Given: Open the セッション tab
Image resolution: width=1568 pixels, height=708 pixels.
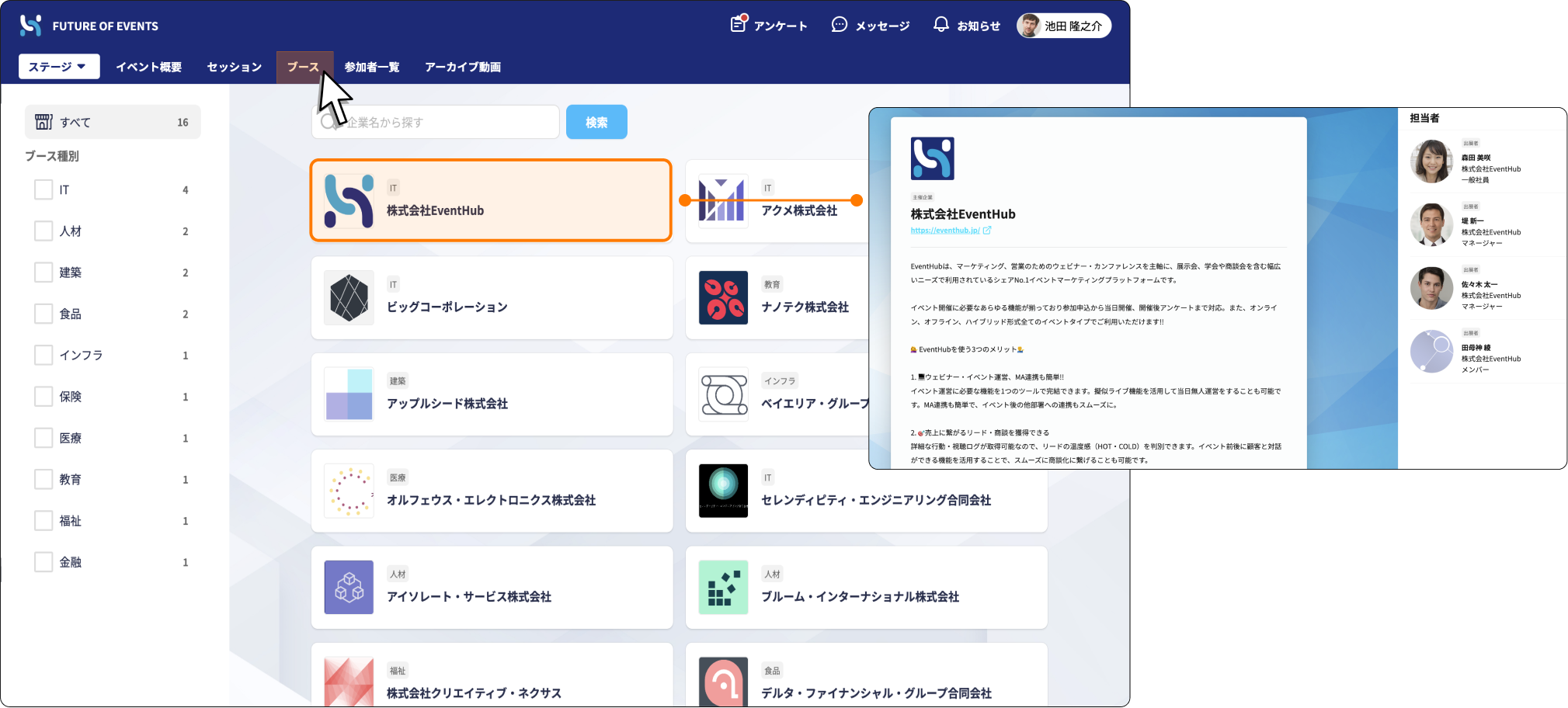Looking at the screenshot, I should click(235, 67).
